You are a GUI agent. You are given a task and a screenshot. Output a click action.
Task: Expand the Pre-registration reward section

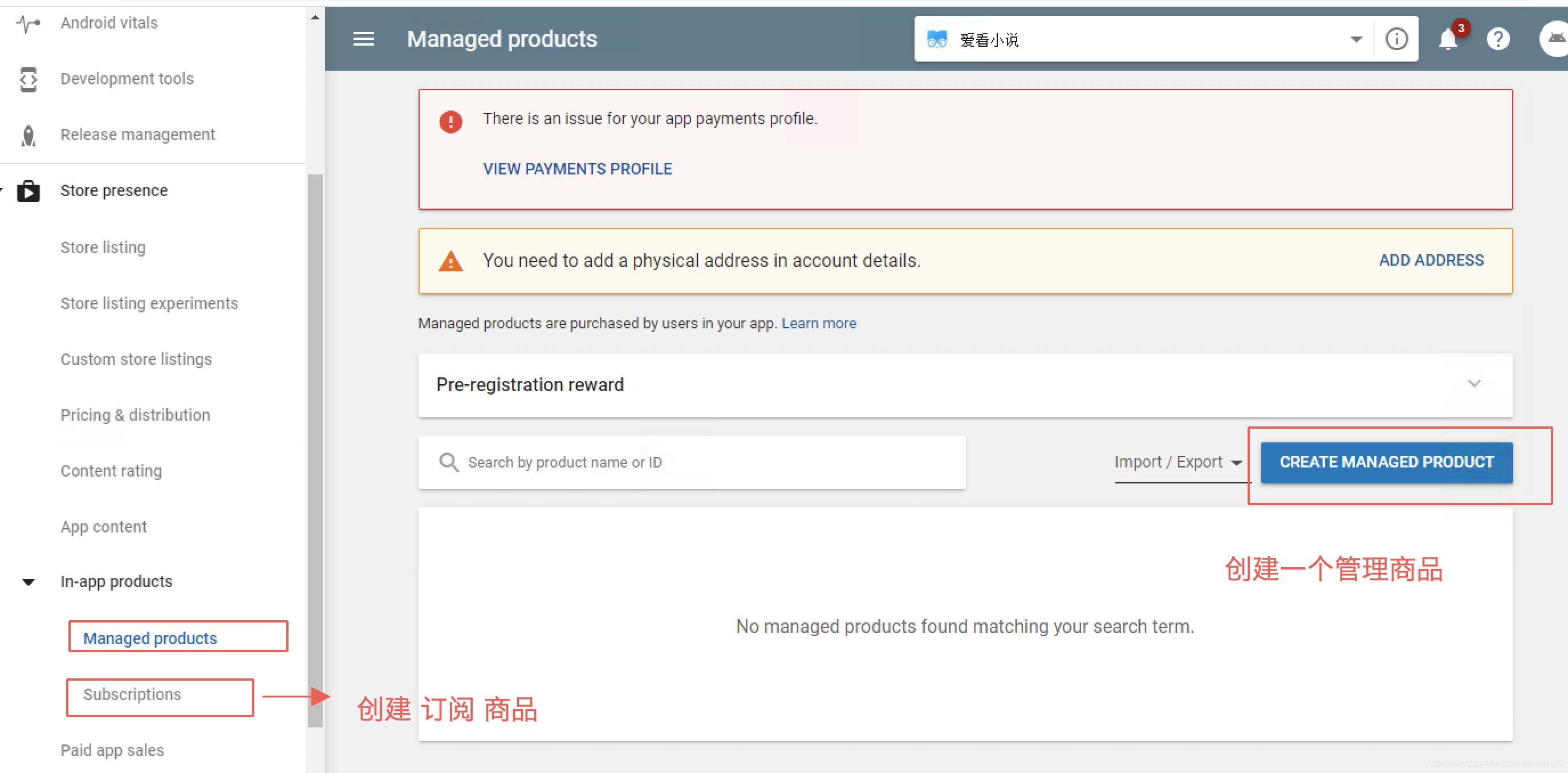point(1474,384)
